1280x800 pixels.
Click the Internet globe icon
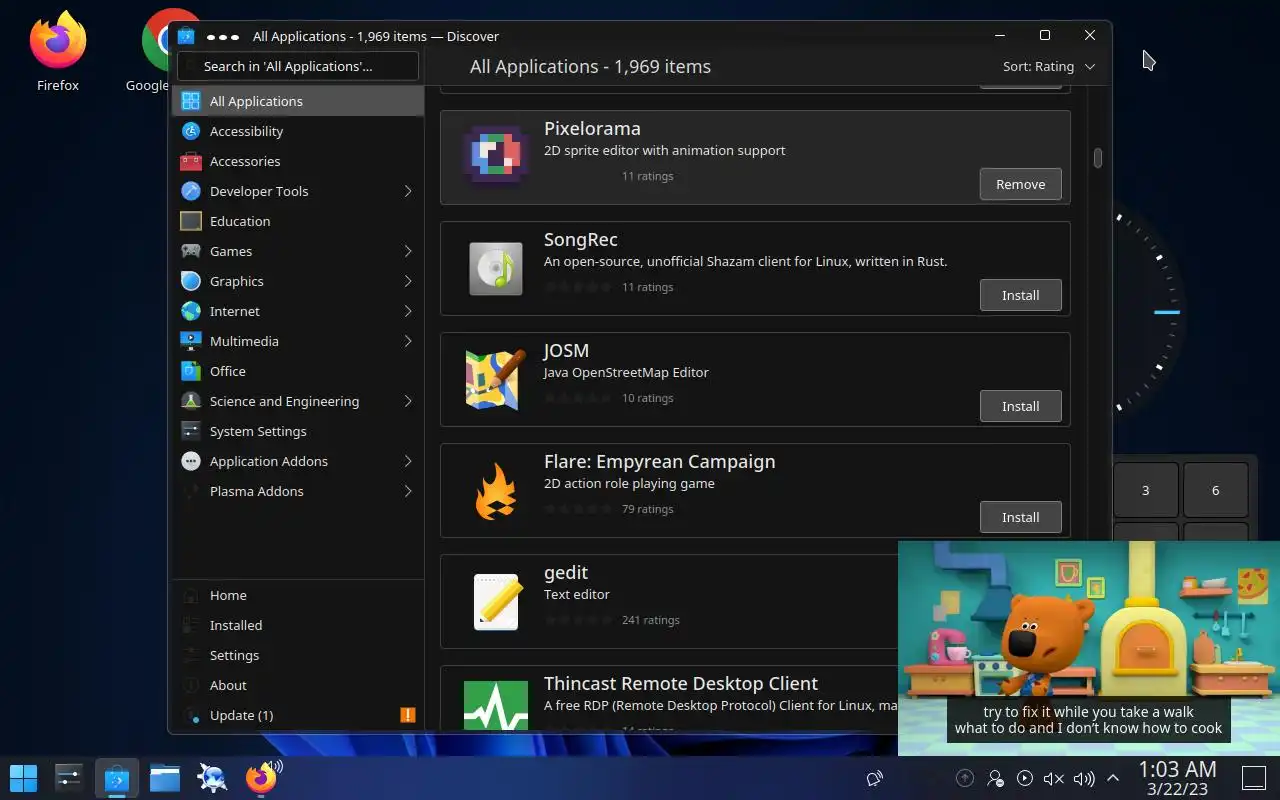(x=190, y=311)
